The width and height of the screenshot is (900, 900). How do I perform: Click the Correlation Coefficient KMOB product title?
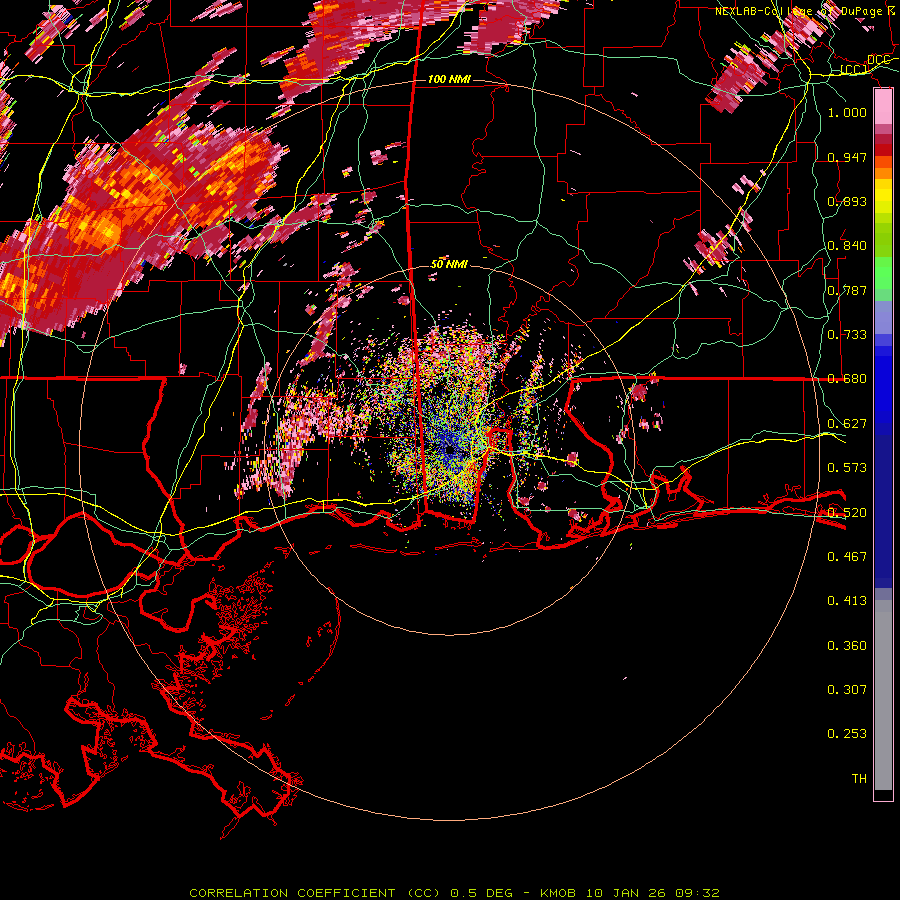[454, 893]
